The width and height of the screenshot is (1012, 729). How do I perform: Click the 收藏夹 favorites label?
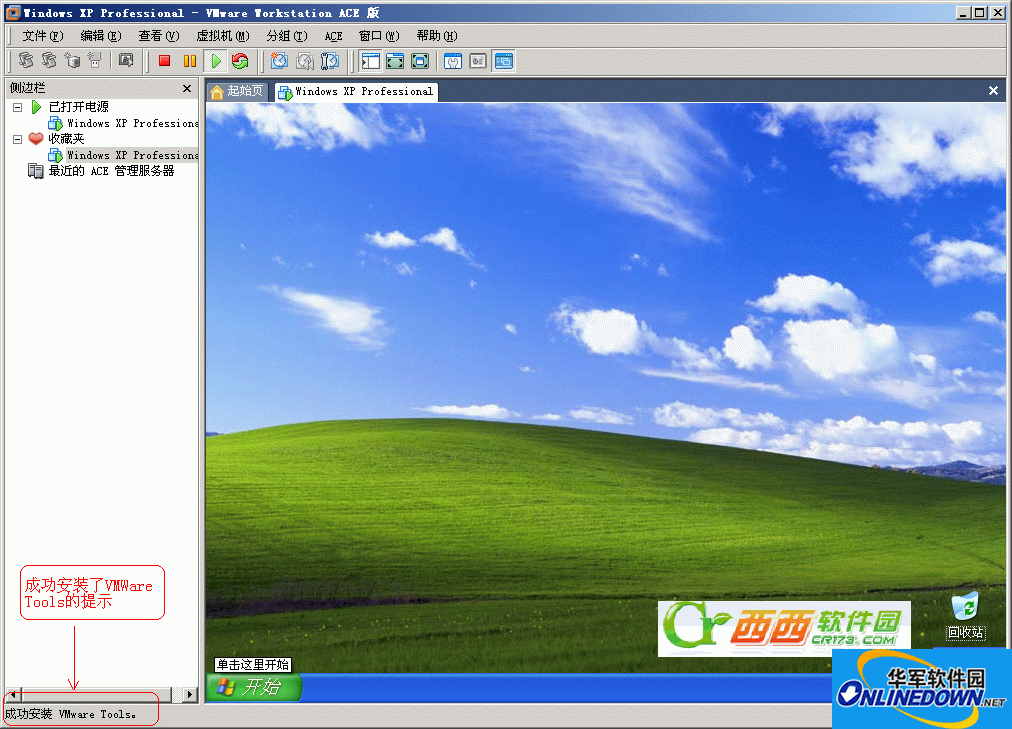(x=66, y=139)
